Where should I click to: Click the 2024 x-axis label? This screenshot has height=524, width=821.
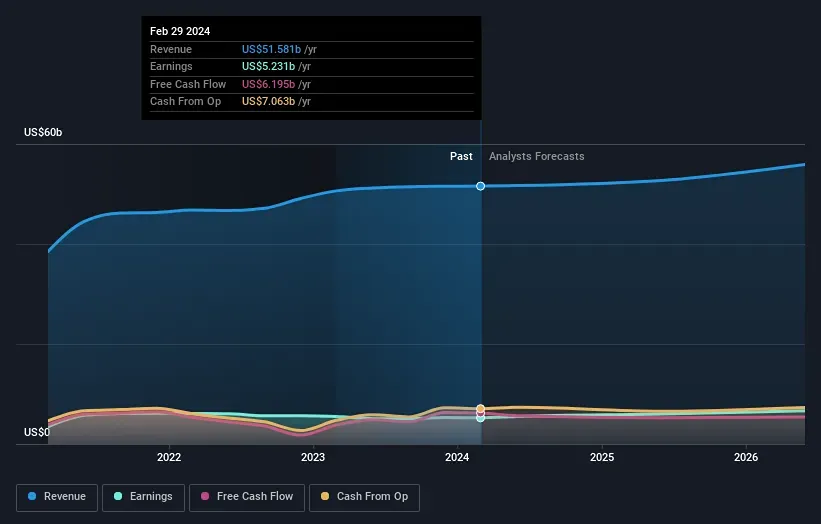(457, 457)
